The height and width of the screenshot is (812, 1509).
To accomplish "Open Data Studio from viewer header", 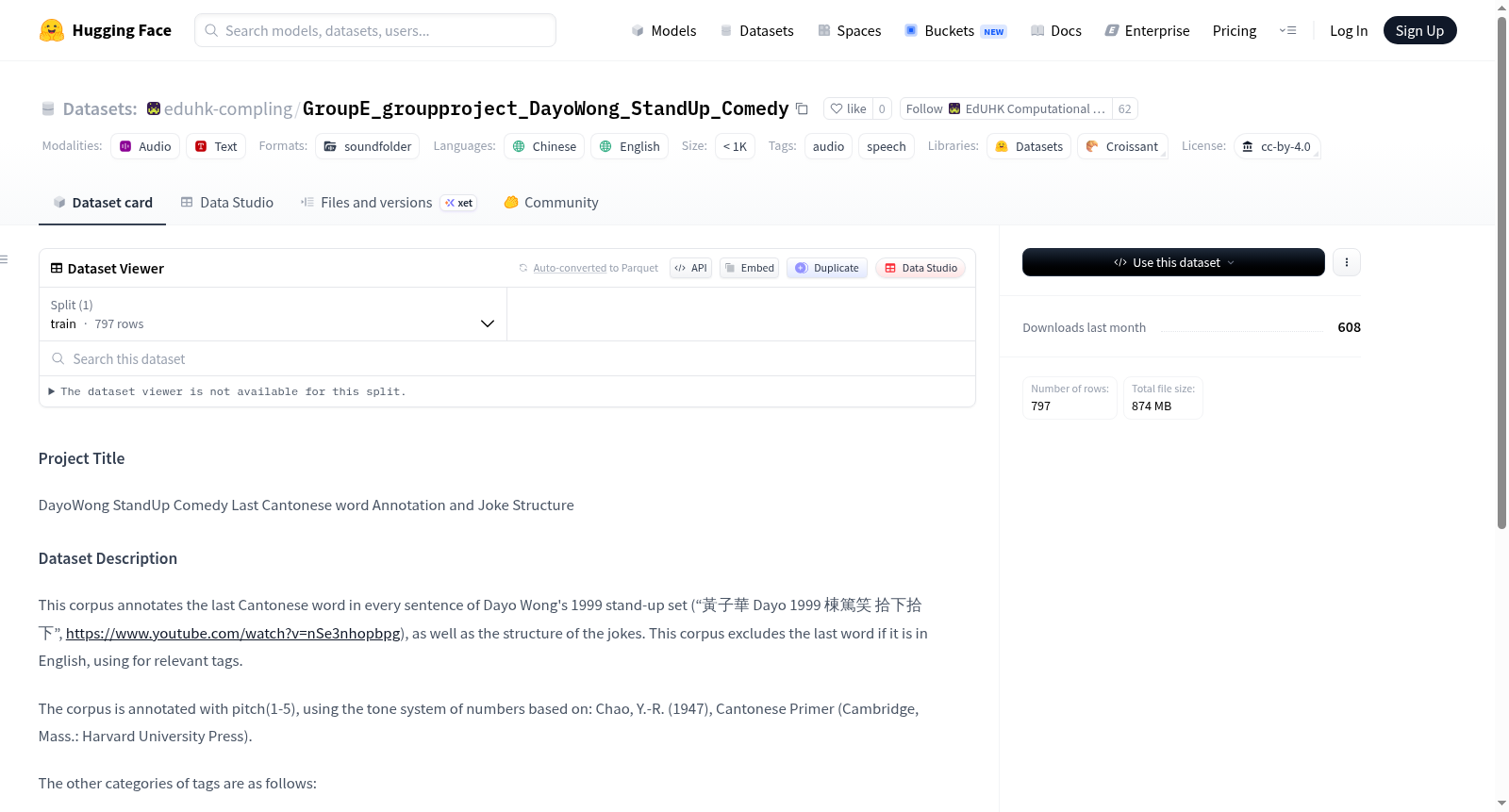I will tap(920, 268).
